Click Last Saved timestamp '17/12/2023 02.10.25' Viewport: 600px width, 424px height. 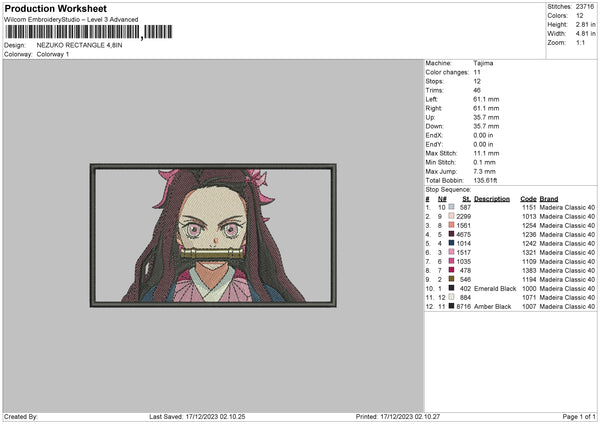click(x=215, y=416)
